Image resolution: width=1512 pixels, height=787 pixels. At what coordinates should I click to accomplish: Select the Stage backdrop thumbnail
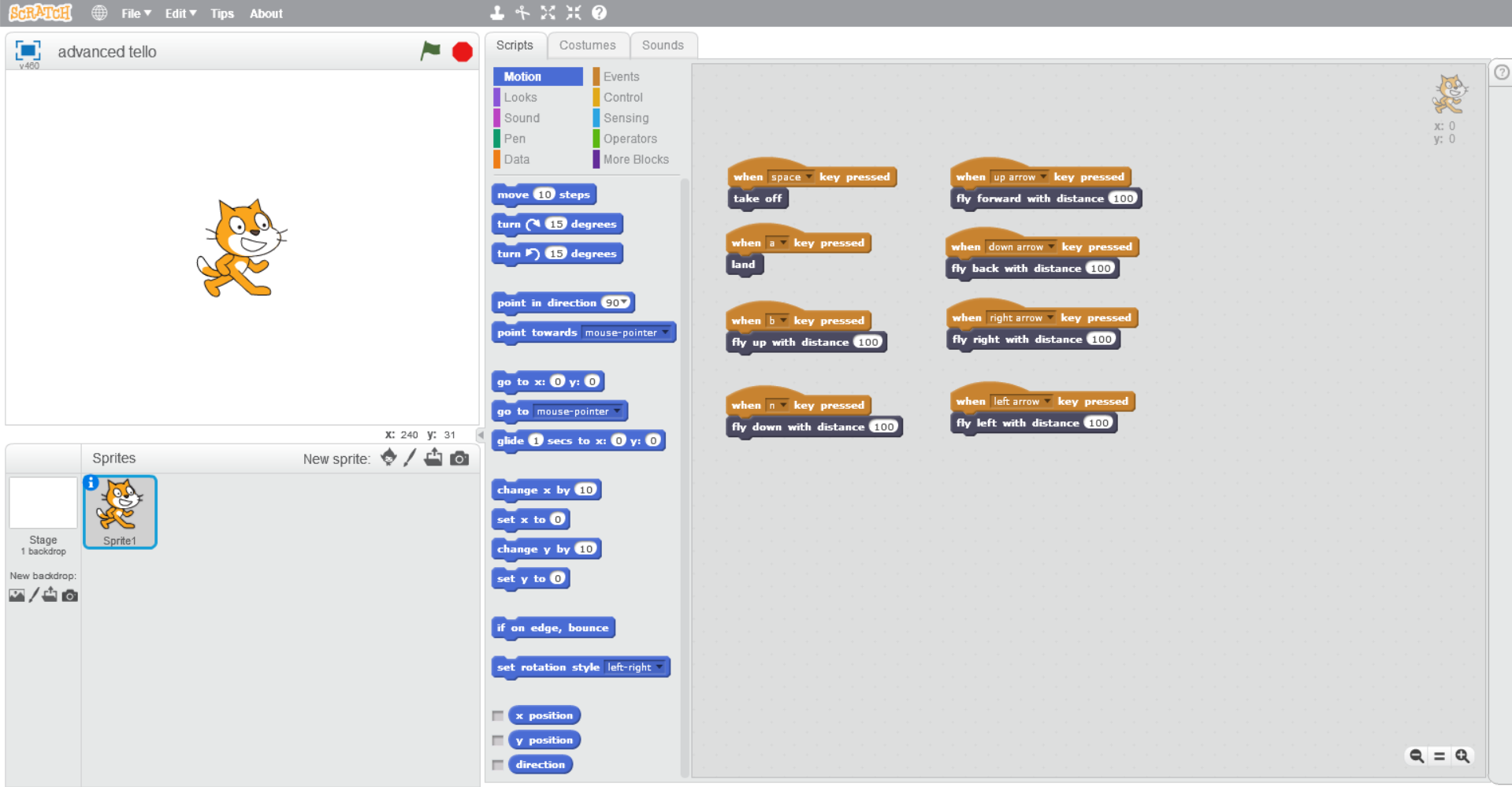(x=43, y=503)
